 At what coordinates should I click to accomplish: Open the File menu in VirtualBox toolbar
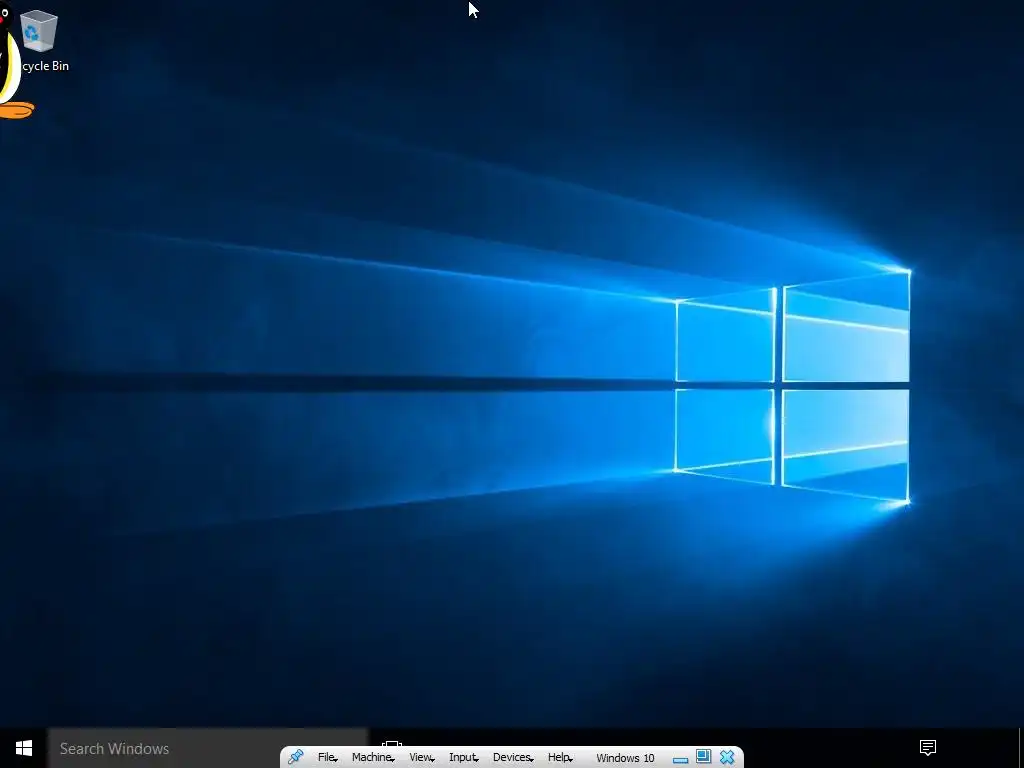(x=327, y=758)
